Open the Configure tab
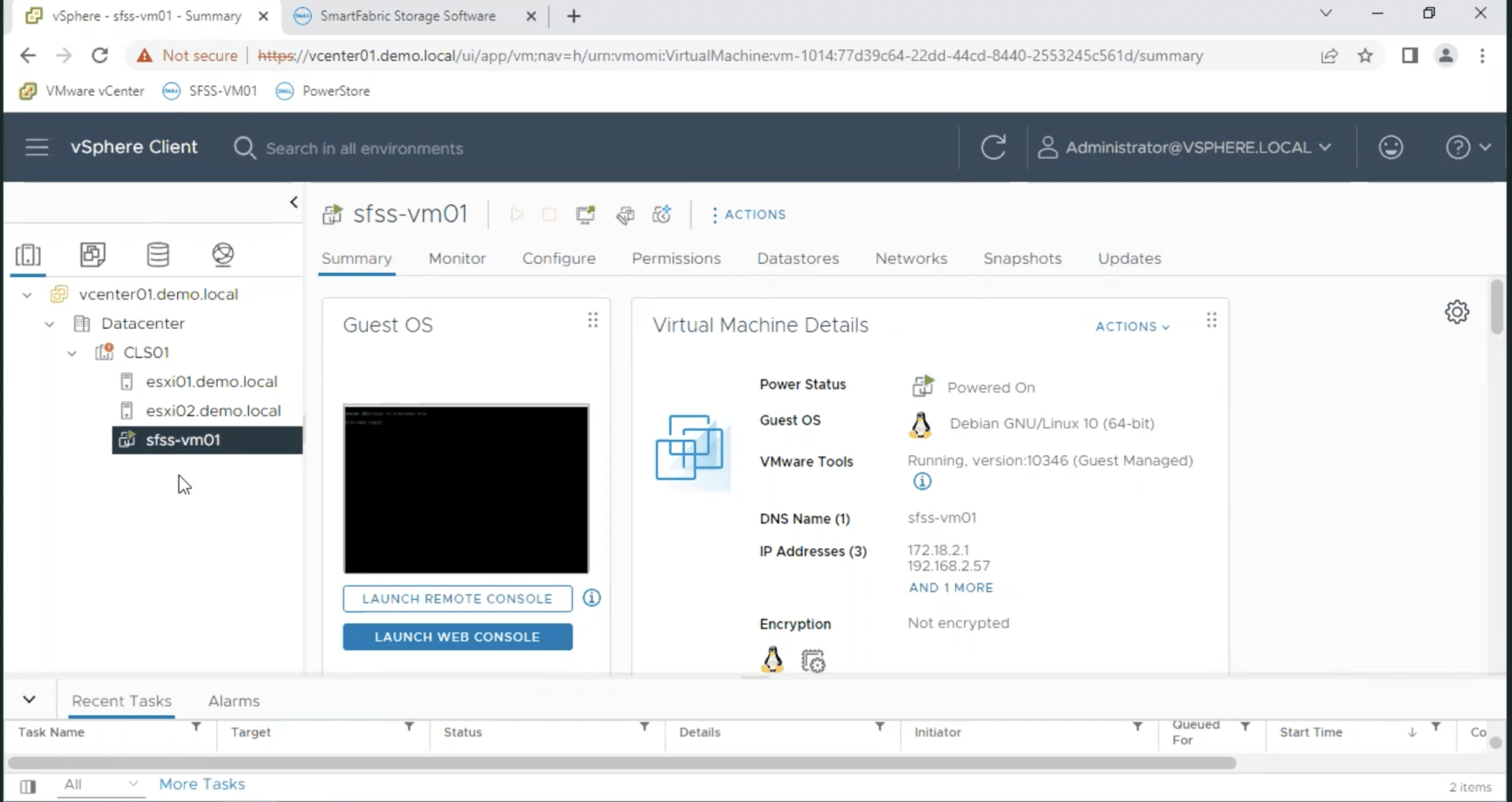The width and height of the screenshot is (1512, 802). click(559, 258)
